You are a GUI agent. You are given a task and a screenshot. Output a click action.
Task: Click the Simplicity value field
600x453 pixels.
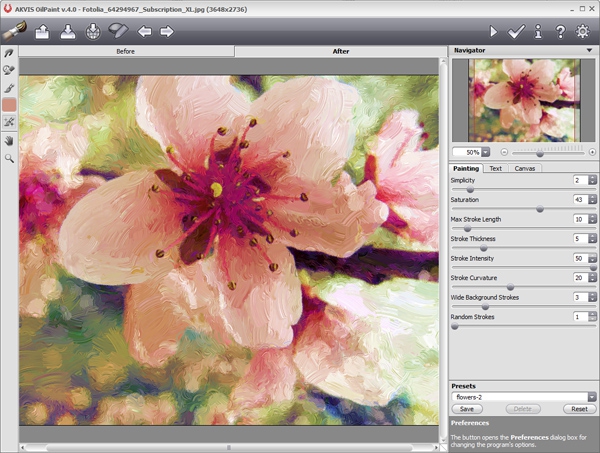[x=580, y=180]
